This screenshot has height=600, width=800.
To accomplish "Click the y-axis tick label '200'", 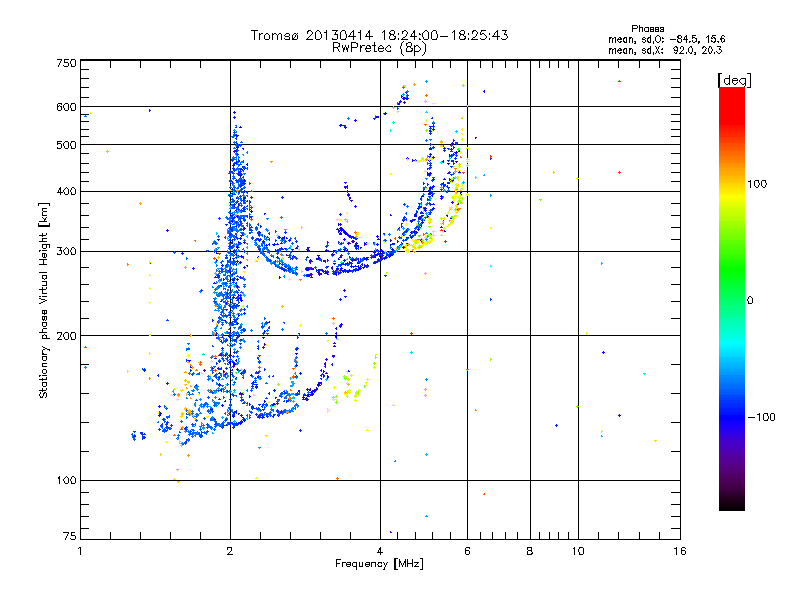I will (x=66, y=336).
